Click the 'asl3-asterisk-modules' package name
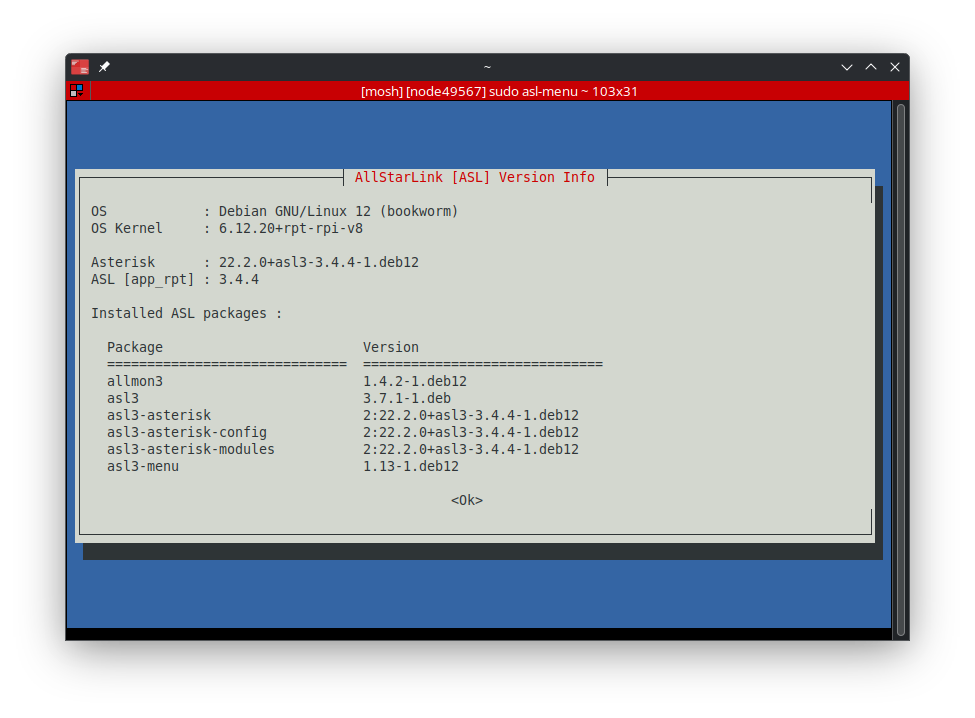Viewport: 975px width, 718px height. point(190,449)
